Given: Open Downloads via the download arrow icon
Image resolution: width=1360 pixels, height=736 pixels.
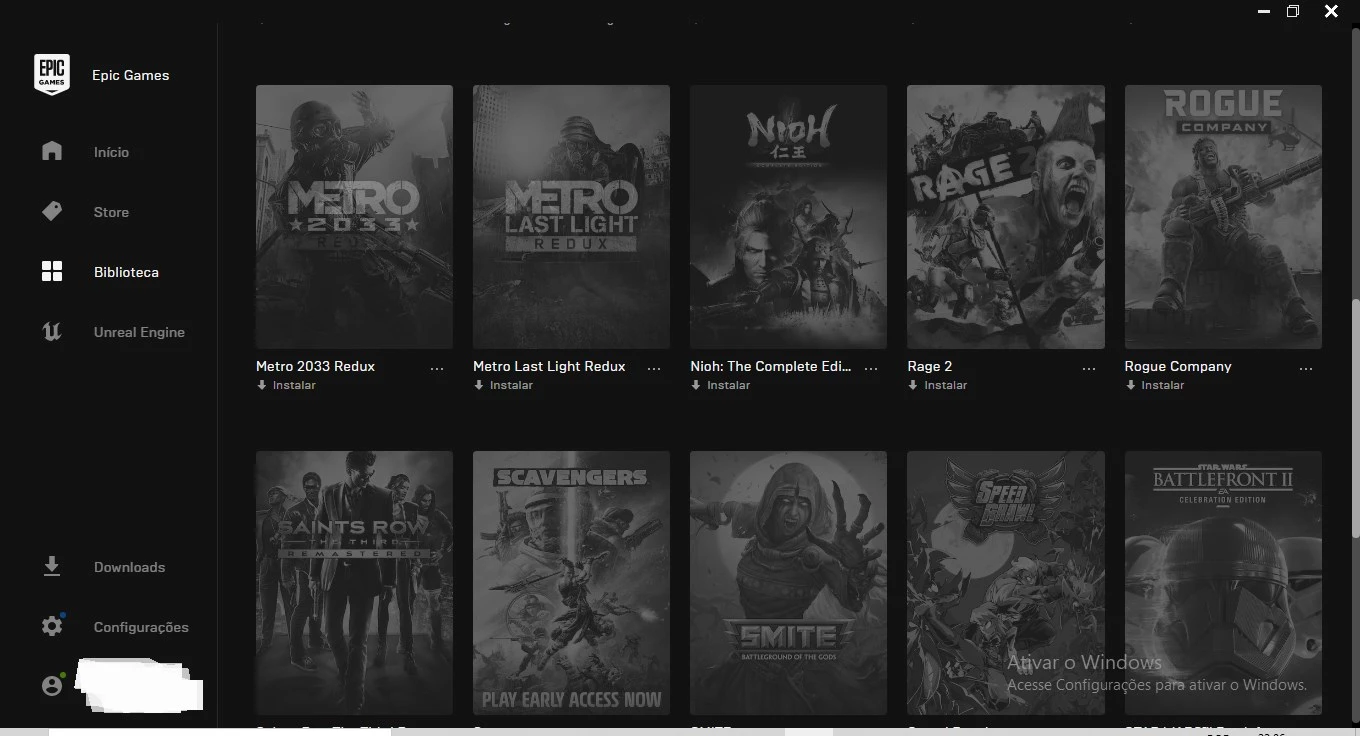Looking at the screenshot, I should tap(52, 567).
